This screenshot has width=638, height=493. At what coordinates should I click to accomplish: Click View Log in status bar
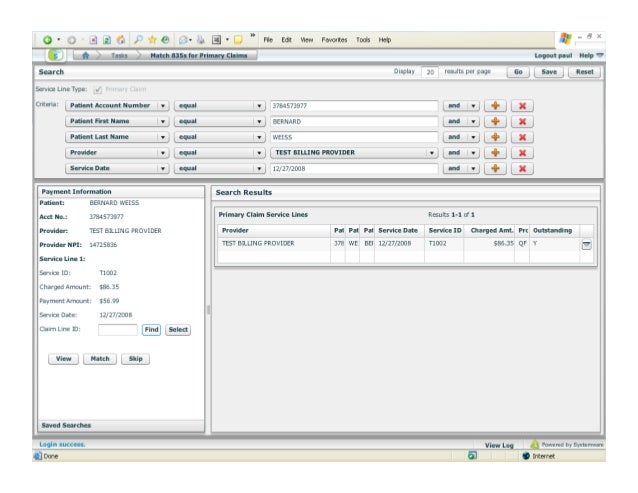coord(499,445)
